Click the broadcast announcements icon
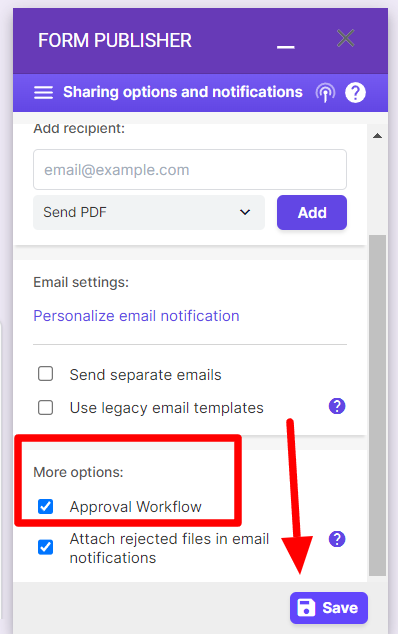 [x=325, y=93]
